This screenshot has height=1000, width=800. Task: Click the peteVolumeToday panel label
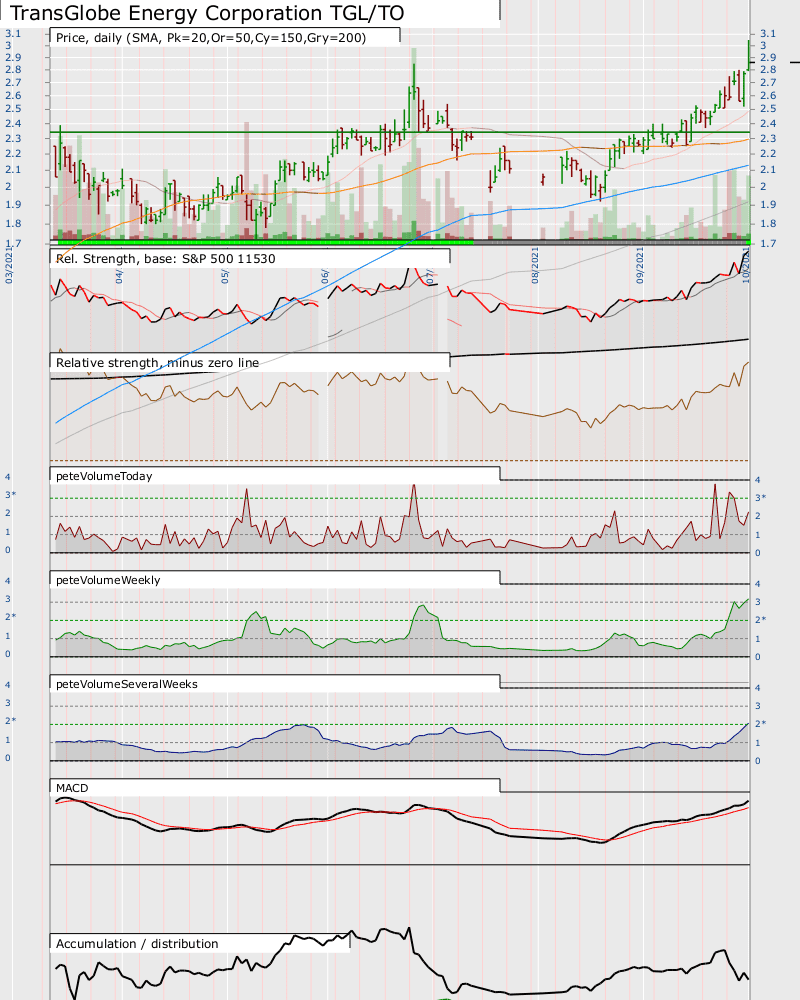pos(104,476)
